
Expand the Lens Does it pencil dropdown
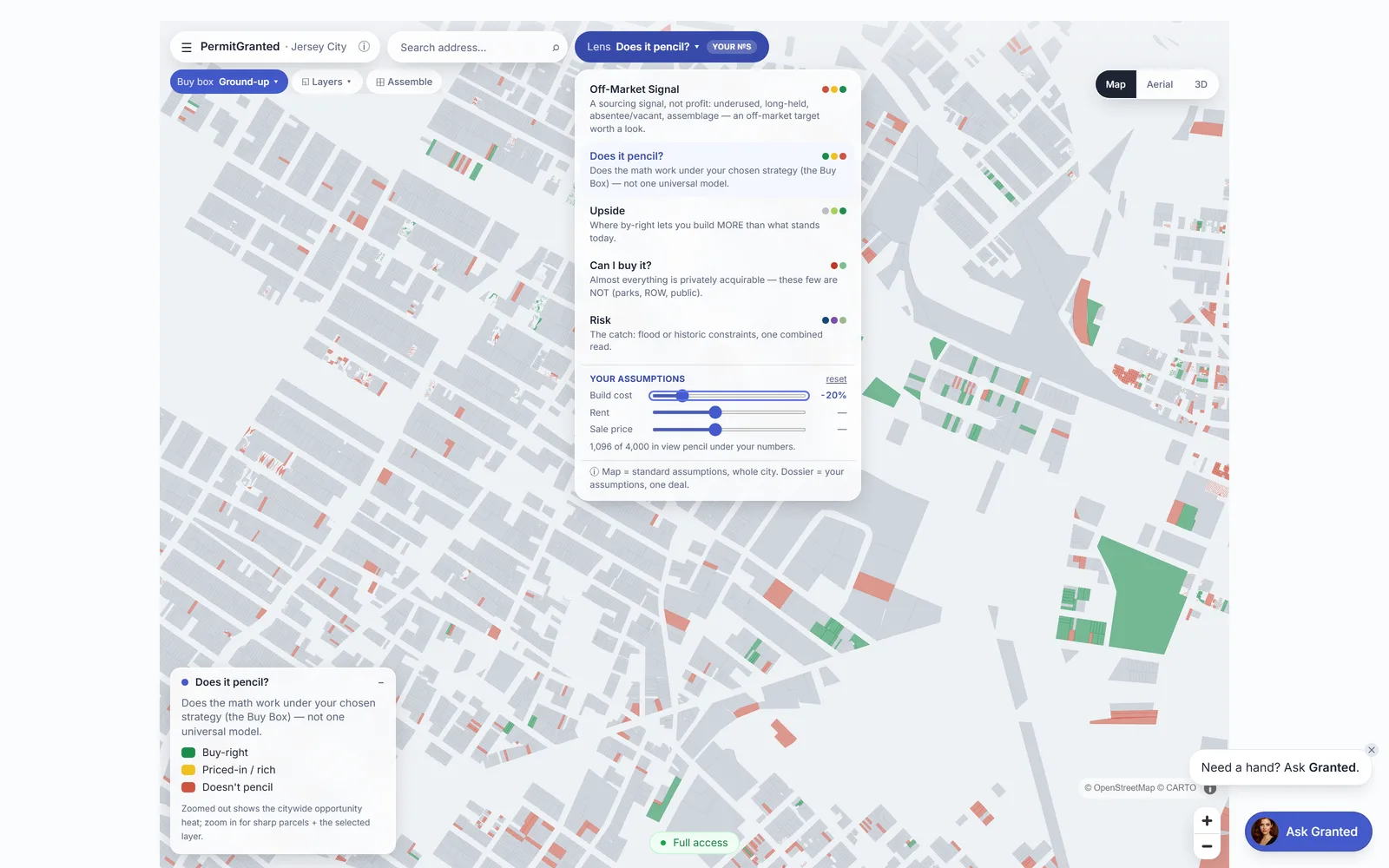tap(671, 47)
